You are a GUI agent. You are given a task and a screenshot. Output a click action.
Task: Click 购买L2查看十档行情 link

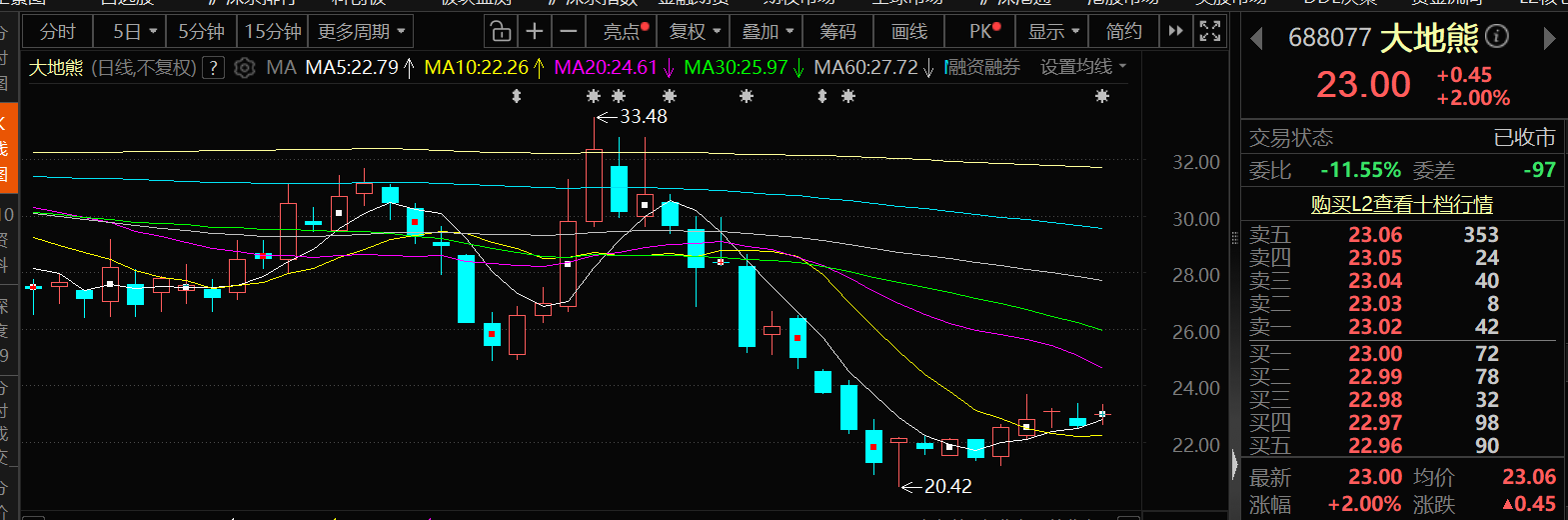1402,204
